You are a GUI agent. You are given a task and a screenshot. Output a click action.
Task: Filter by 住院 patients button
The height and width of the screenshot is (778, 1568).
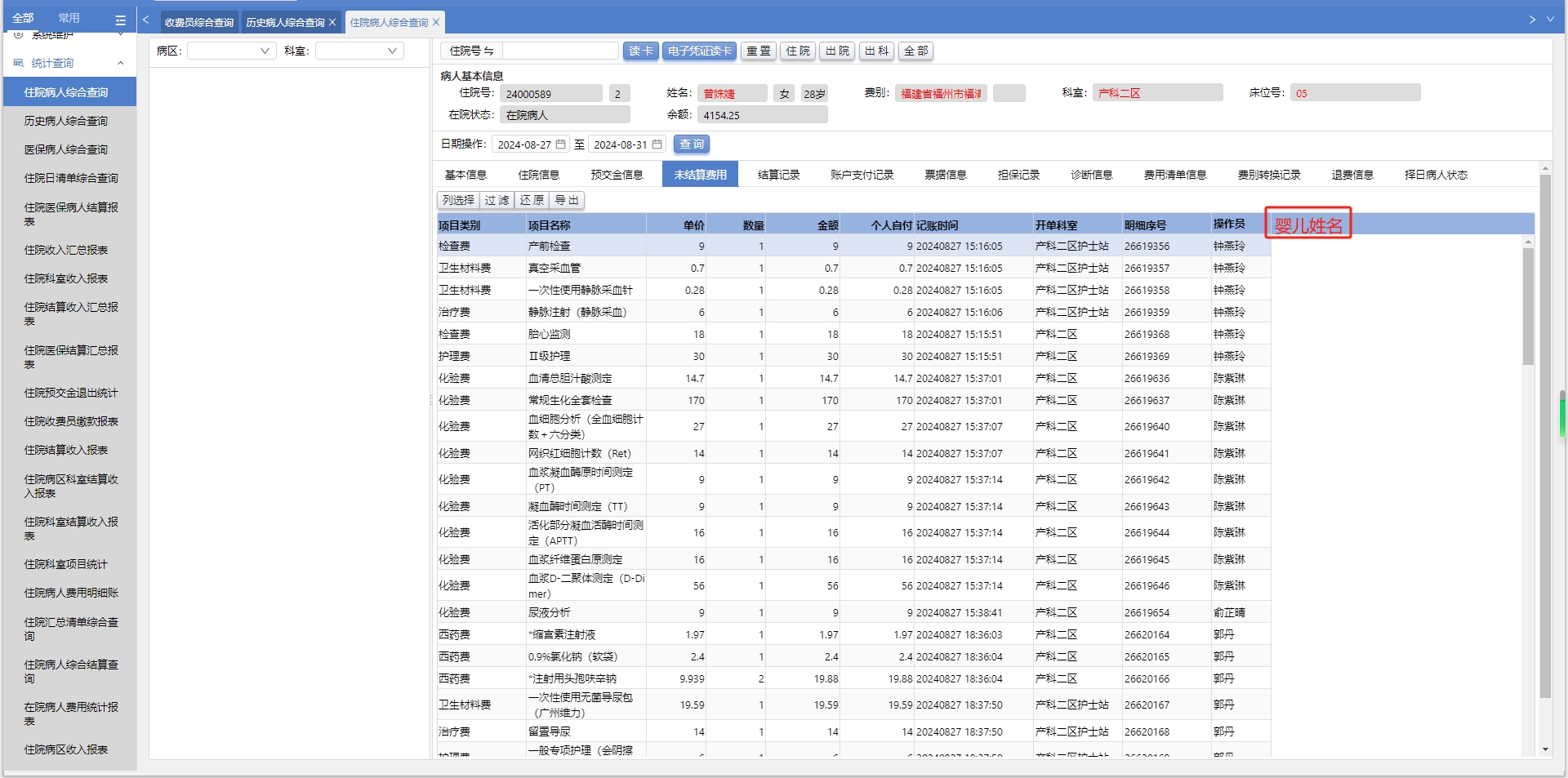(x=798, y=51)
